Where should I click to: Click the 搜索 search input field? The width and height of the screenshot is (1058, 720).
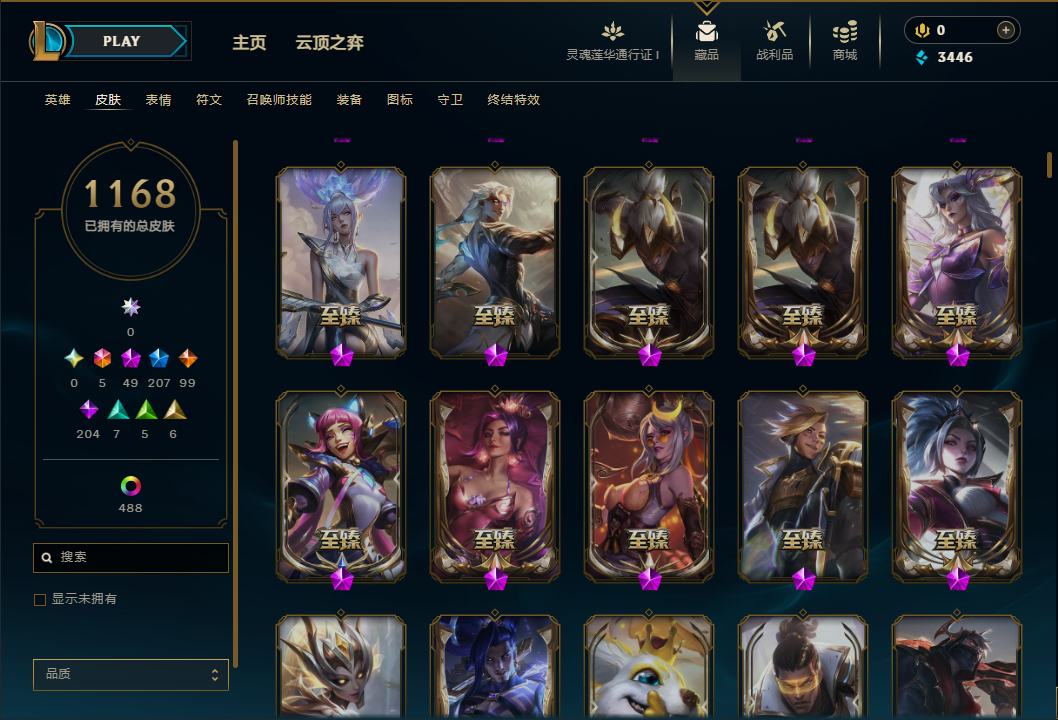pyautogui.click(x=131, y=557)
